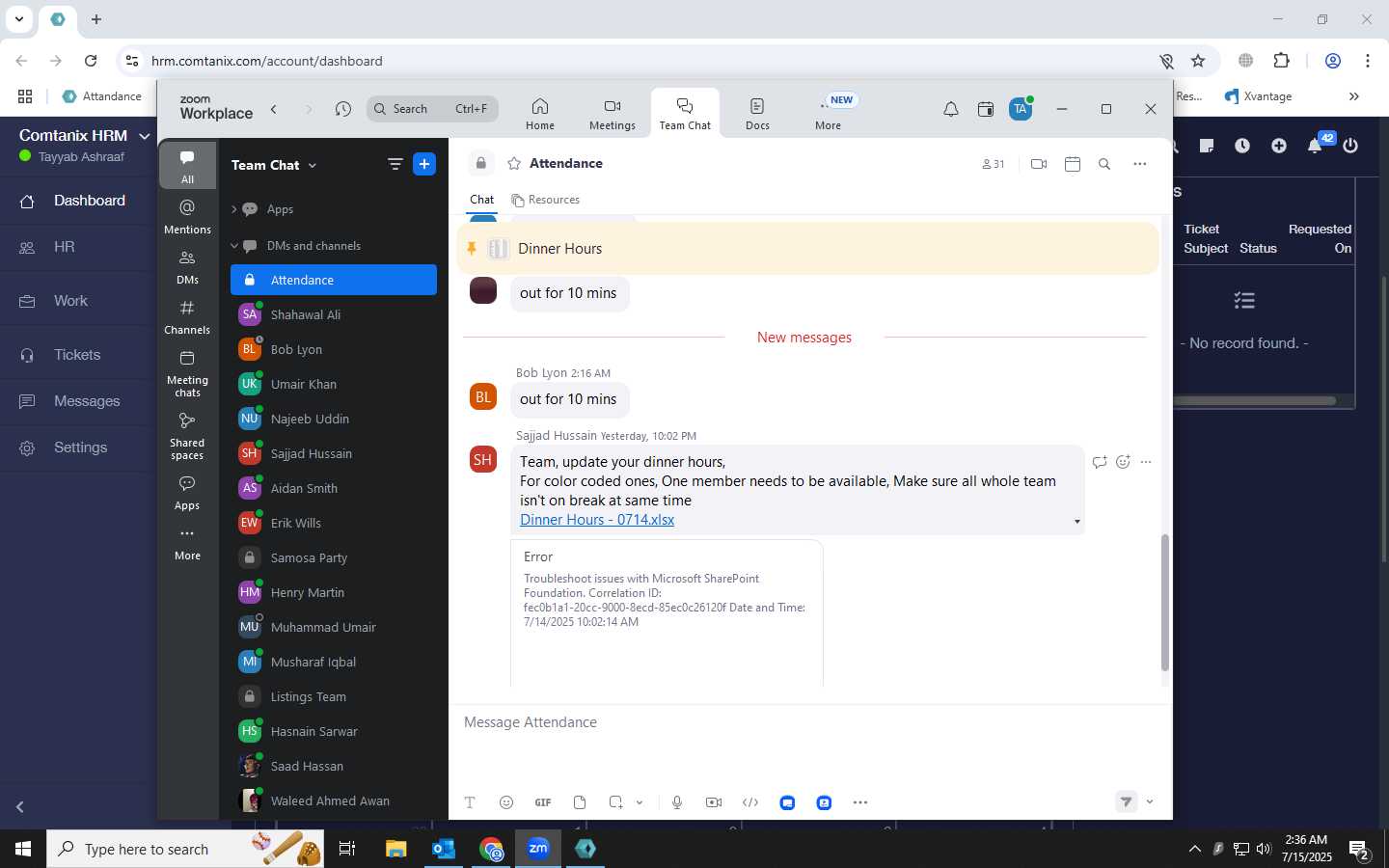1389x868 pixels.
Task: Open Channels in the Zoom sidebar
Action: tap(187, 317)
